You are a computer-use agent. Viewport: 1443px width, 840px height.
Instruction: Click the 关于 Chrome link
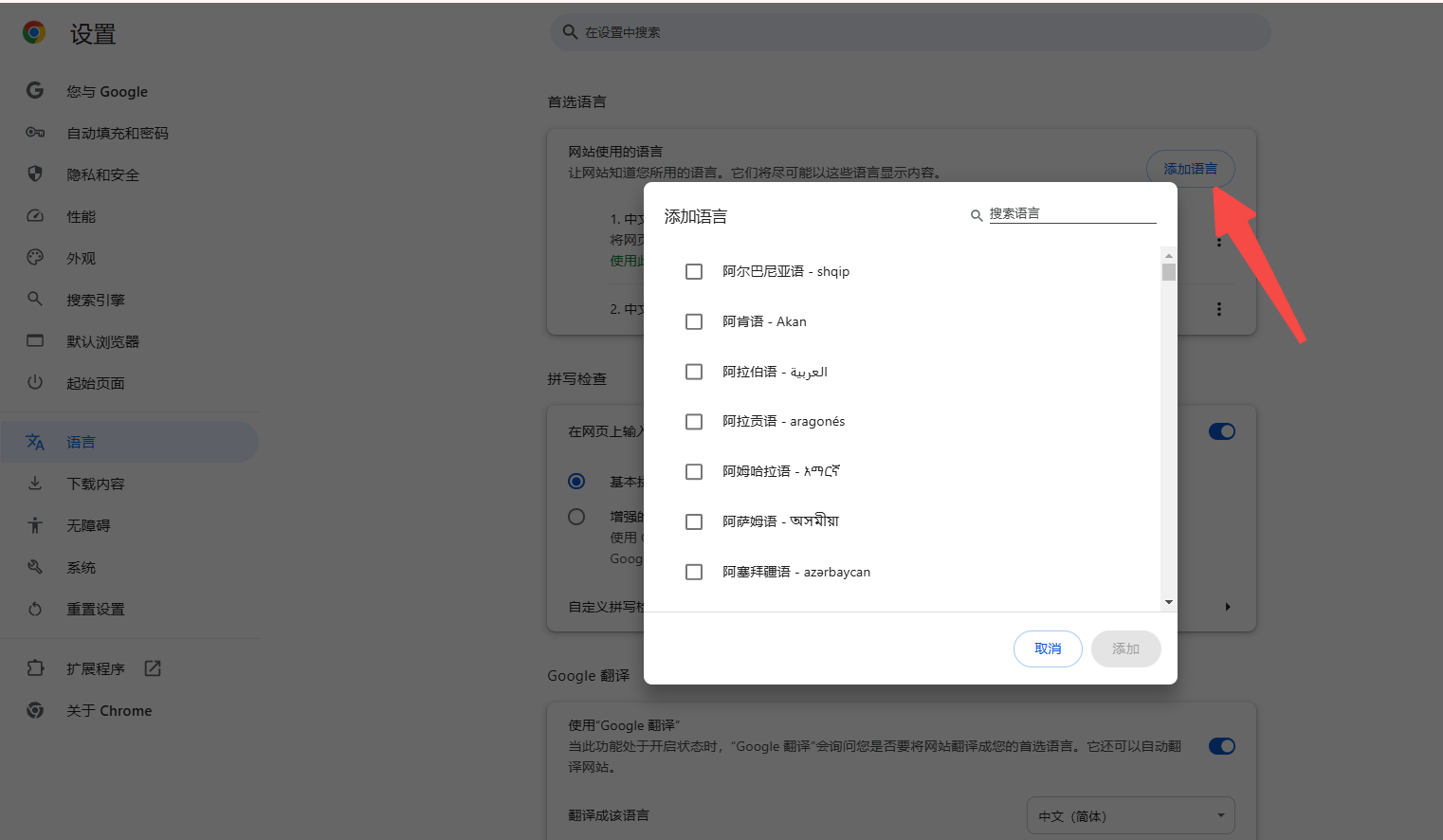(x=109, y=710)
